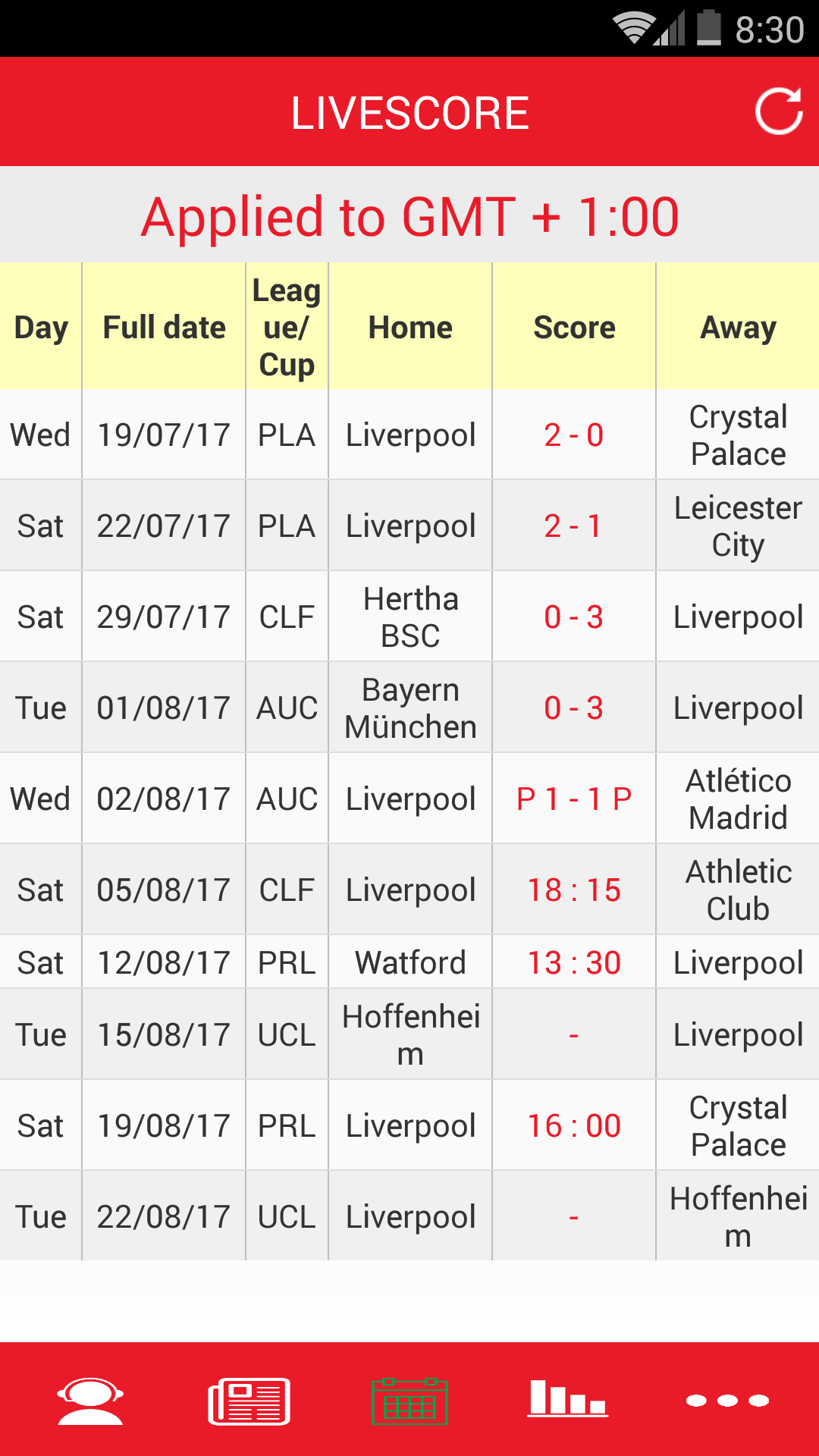Image resolution: width=819 pixels, height=1456 pixels.
Task: Tap the refresh icon in the header
Action: 779,112
